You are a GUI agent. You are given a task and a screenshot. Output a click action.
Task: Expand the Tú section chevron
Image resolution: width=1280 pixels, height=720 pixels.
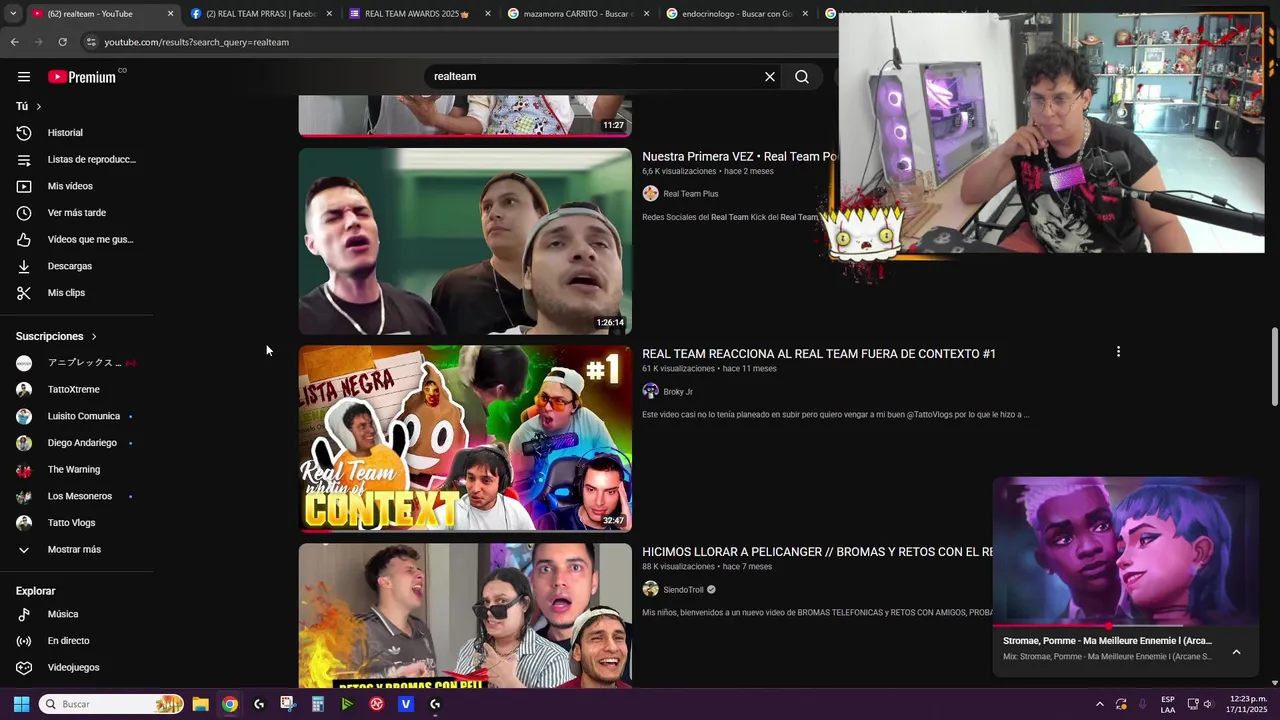[39, 106]
